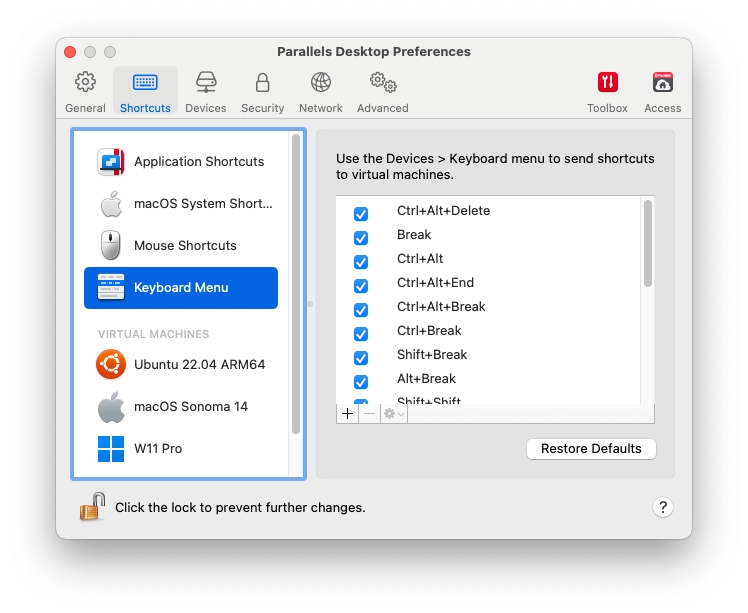The height and width of the screenshot is (613, 748).
Task: Disable the Ctrl+Alt+End shortcut checkbox
Action: pos(361,286)
